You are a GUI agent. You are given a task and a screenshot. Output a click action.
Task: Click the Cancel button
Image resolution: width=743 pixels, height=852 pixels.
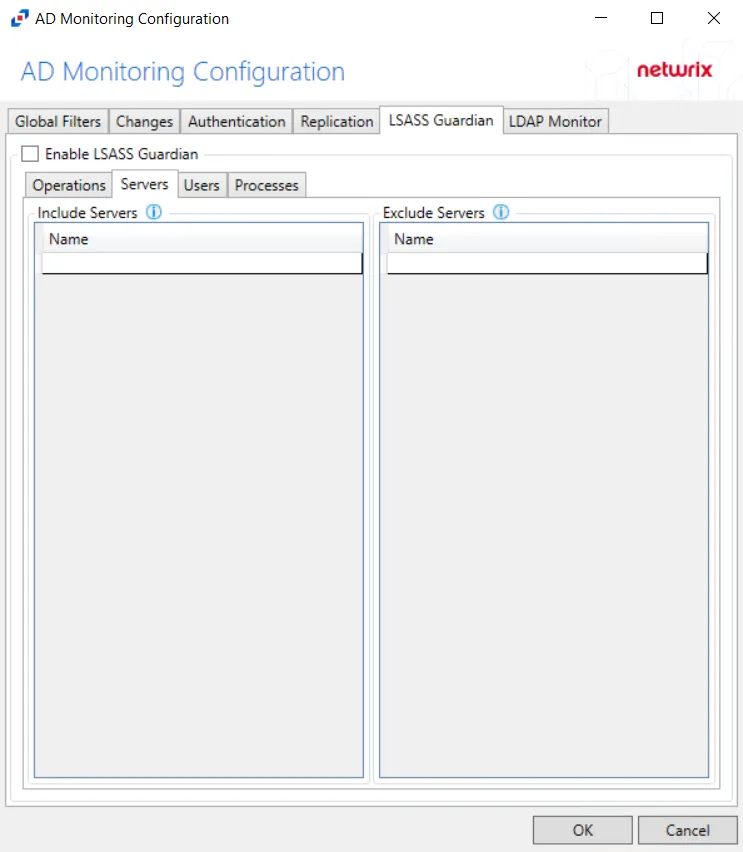point(688,830)
